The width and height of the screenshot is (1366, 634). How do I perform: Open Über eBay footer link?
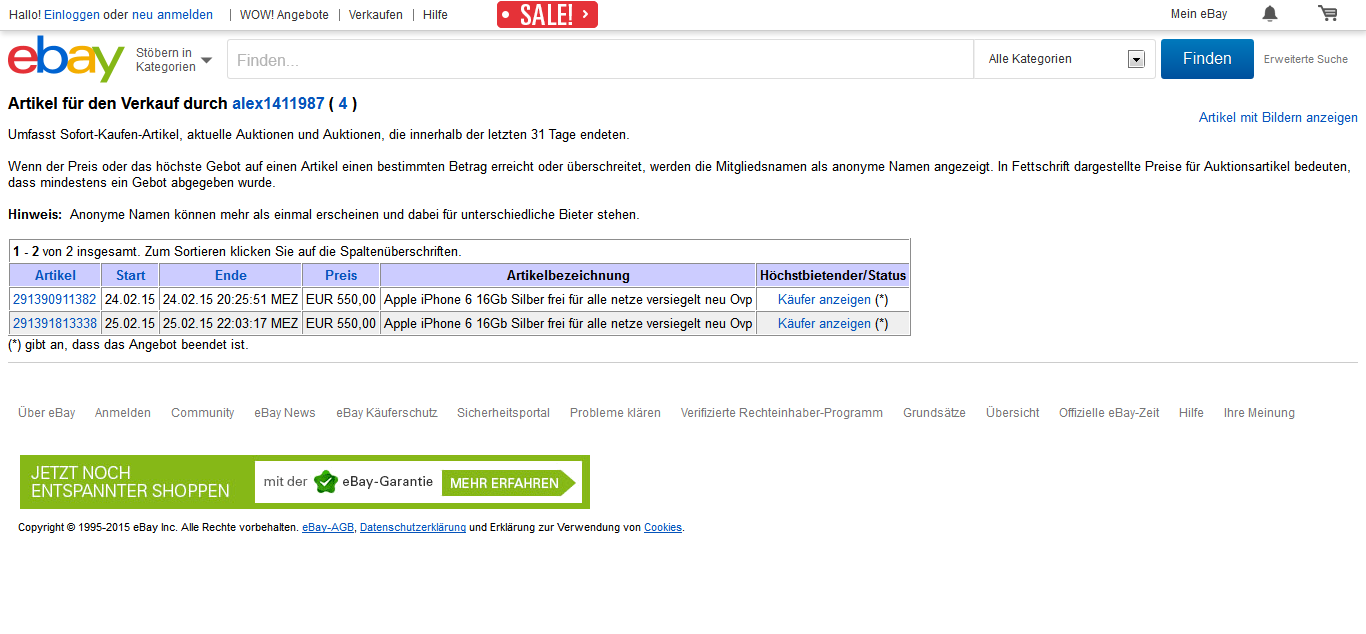click(46, 413)
